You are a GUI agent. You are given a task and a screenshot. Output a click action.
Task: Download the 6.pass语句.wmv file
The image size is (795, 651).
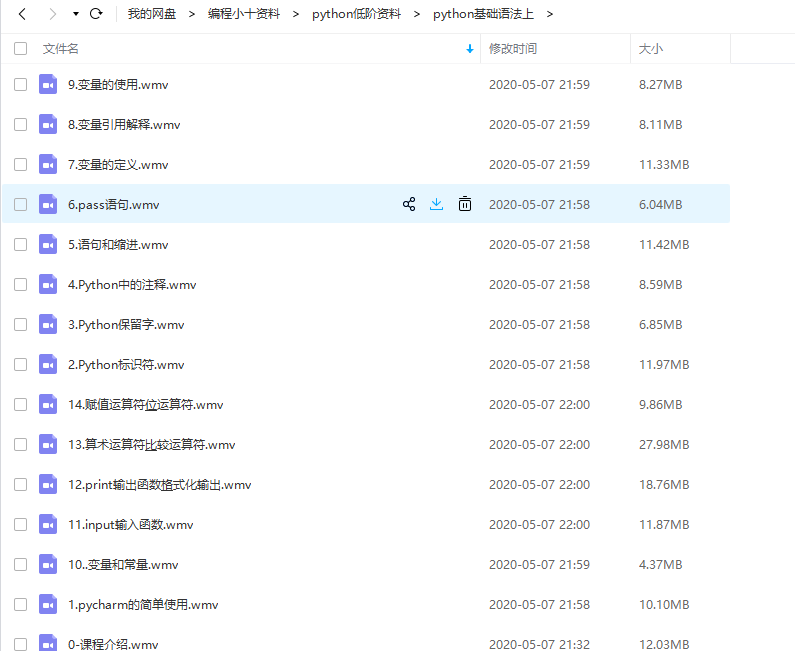click(x=437, y=204)
